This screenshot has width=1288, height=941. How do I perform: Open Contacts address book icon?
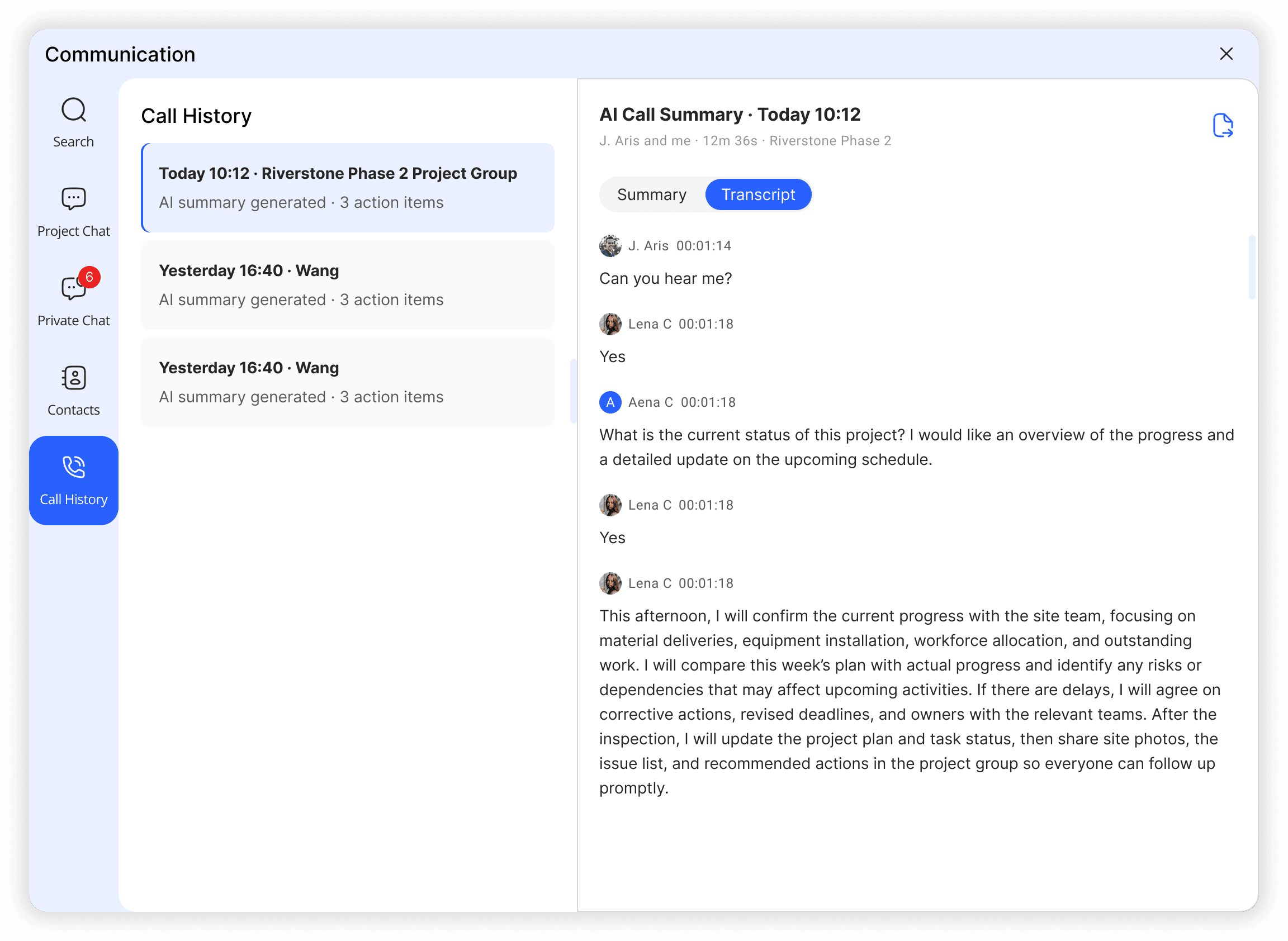click(x=74, y=378)
